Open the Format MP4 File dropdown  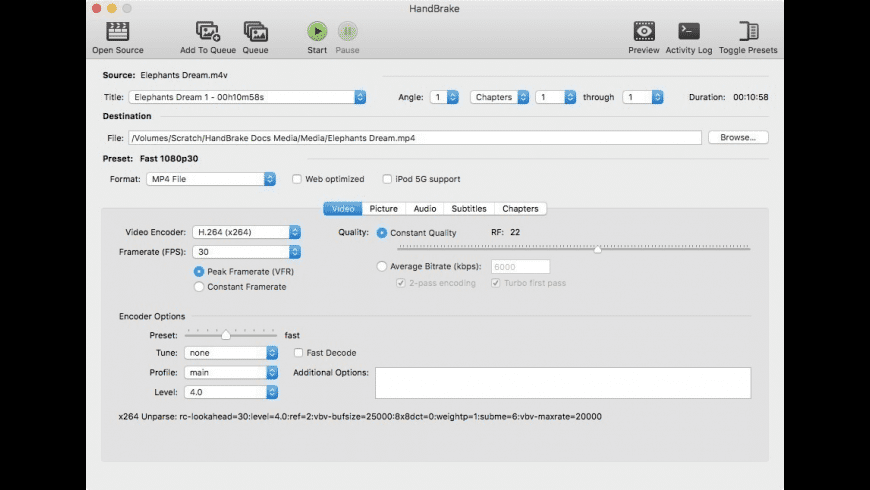(x=210, y=179)
